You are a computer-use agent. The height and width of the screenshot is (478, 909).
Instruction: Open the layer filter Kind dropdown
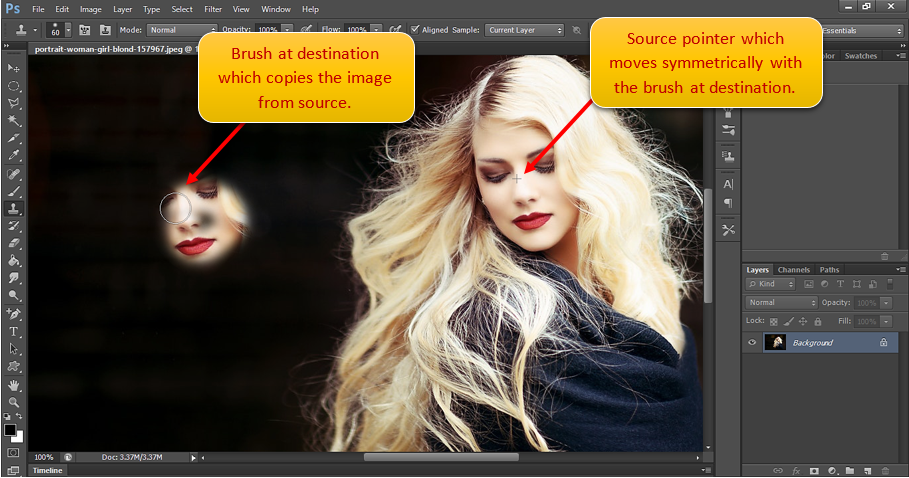770,284
